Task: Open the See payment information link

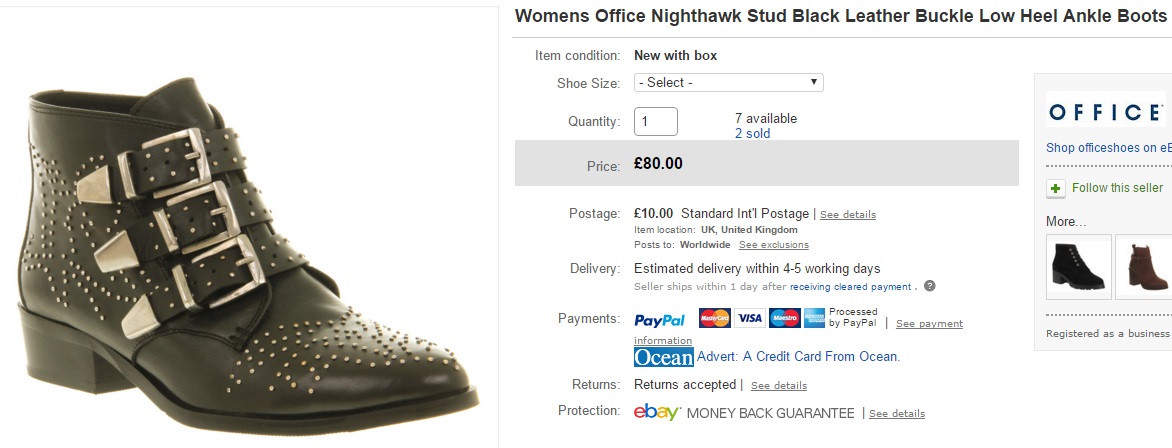Action: [929, 324]
